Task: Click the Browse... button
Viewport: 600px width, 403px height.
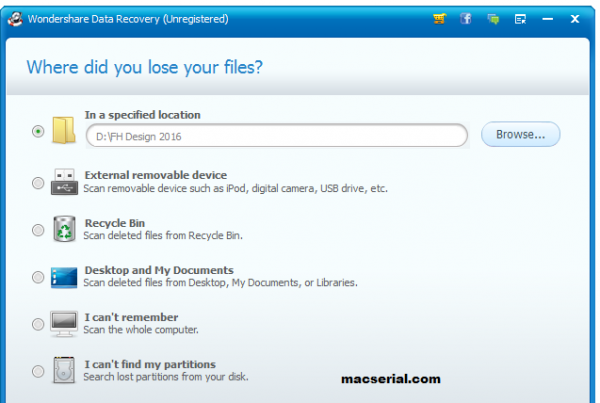Action: coord(520,134)
